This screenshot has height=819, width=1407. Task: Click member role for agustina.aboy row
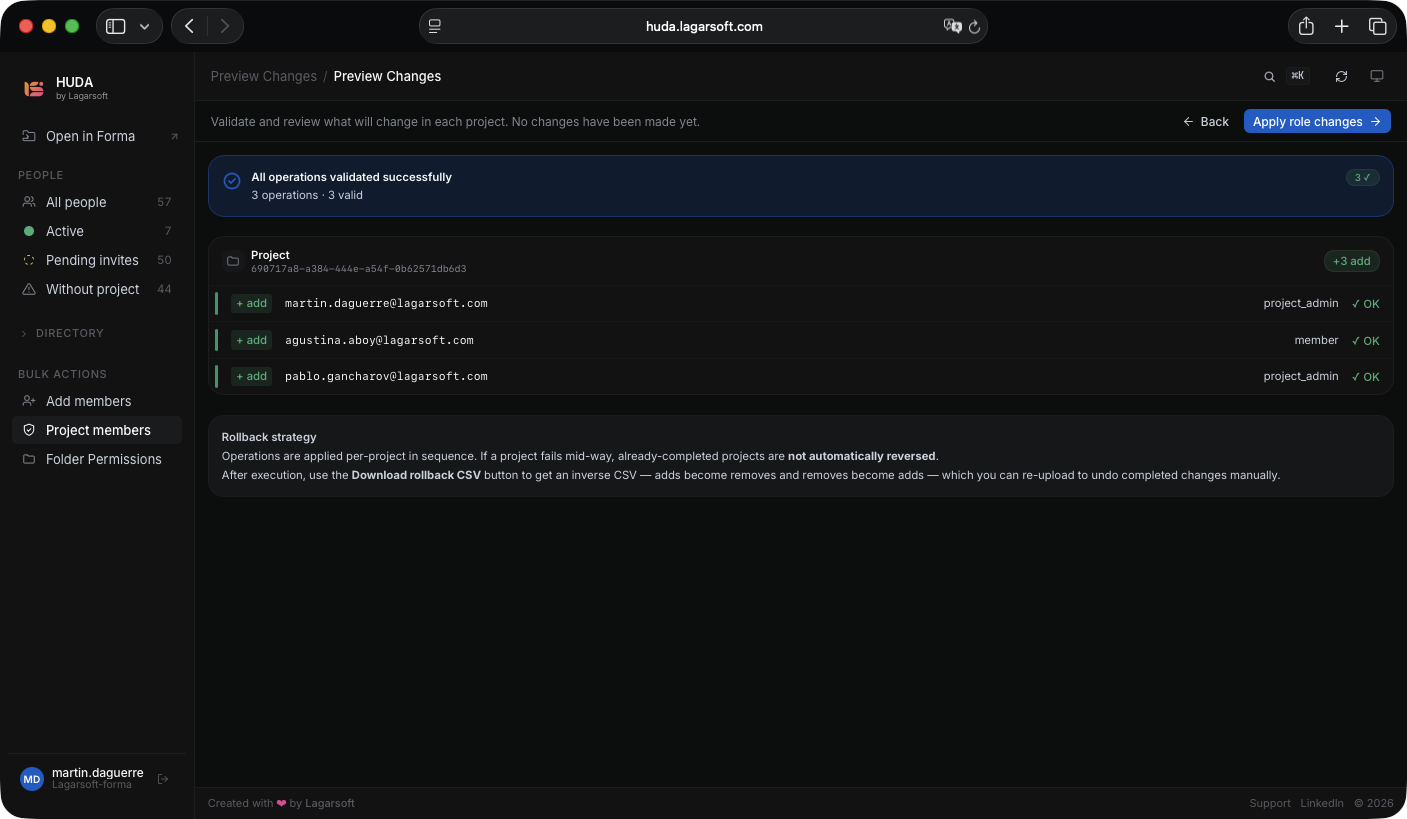click(1316, 340)
